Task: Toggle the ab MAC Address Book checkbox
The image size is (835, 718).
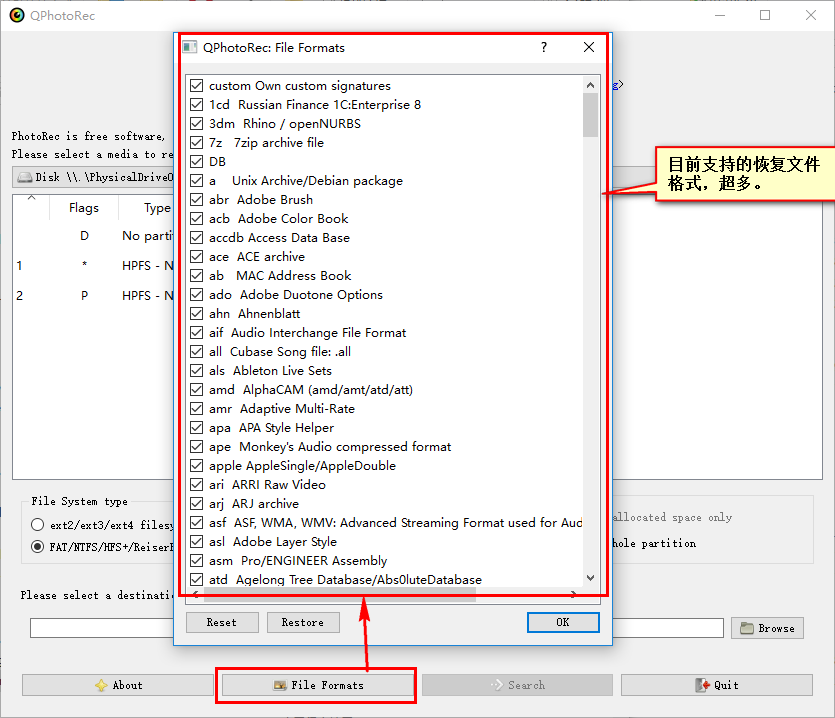Action: point(197,275)
